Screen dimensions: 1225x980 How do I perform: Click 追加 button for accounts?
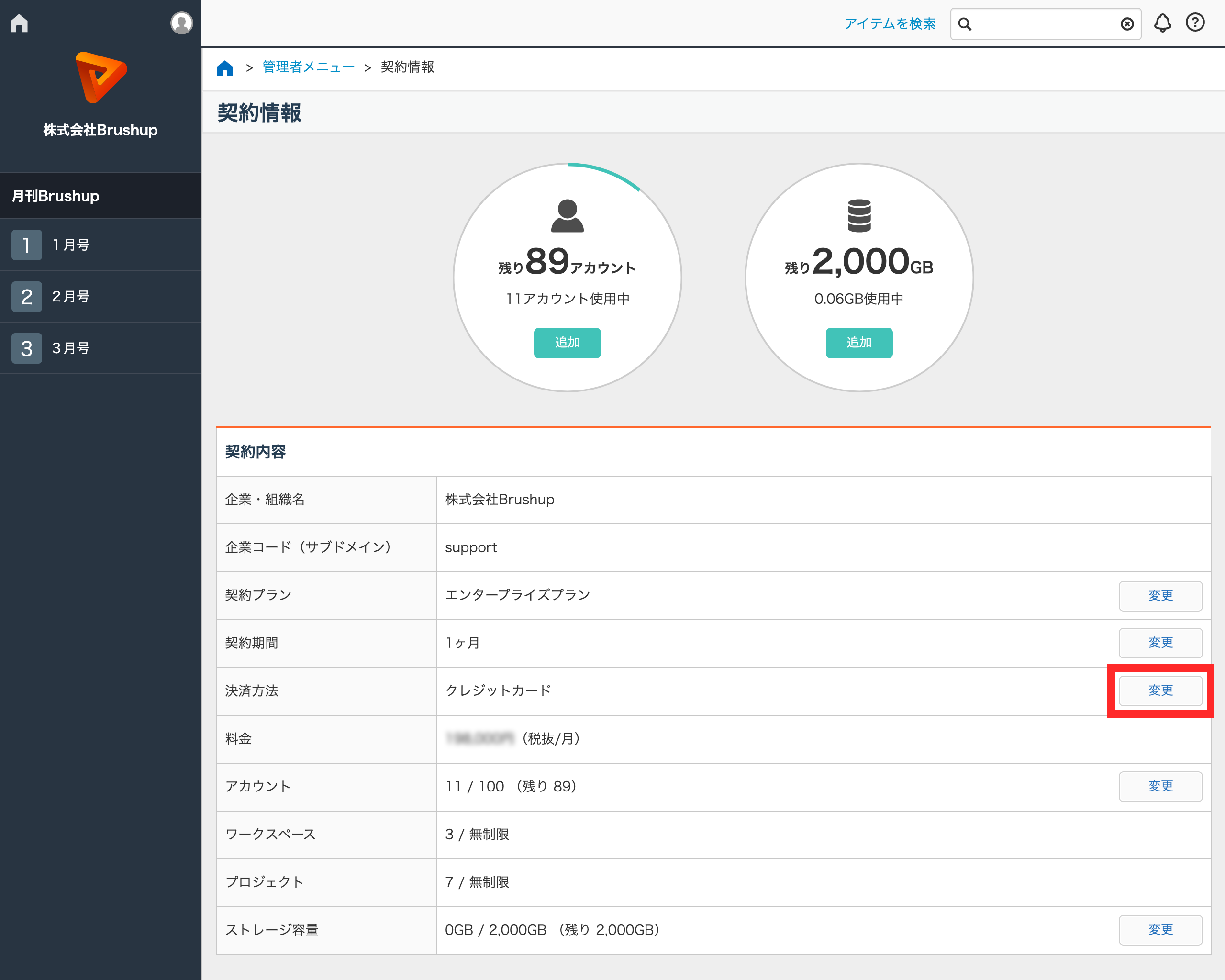tap(567, 343)
